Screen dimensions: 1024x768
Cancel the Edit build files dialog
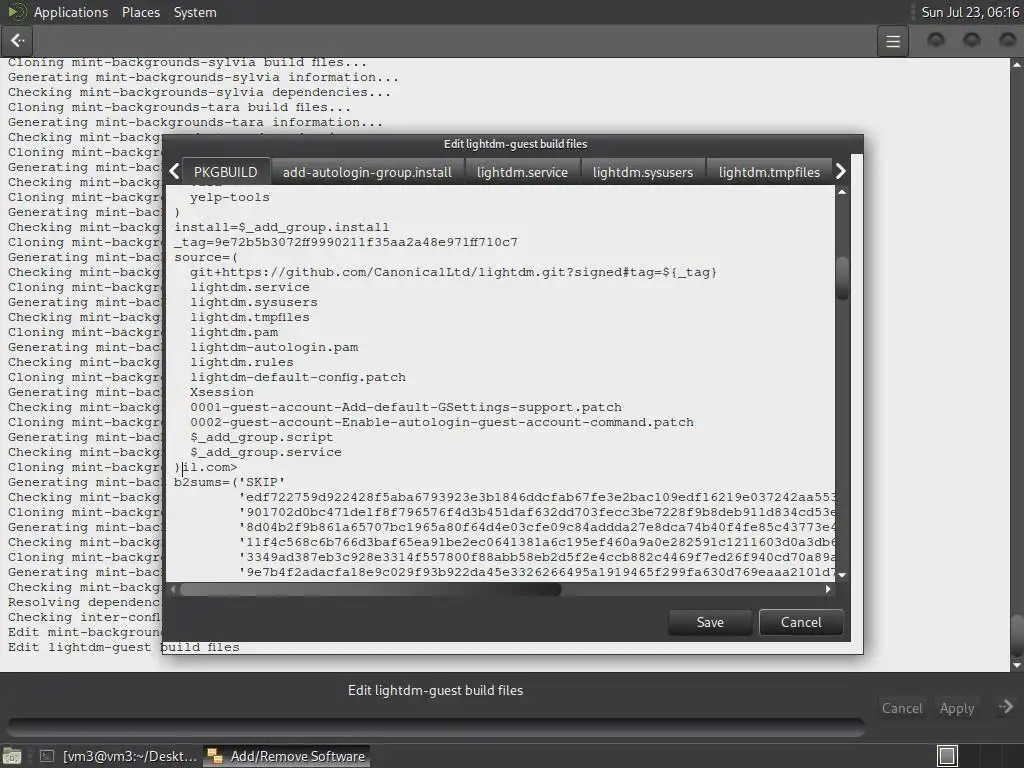(x=801, y=622)
